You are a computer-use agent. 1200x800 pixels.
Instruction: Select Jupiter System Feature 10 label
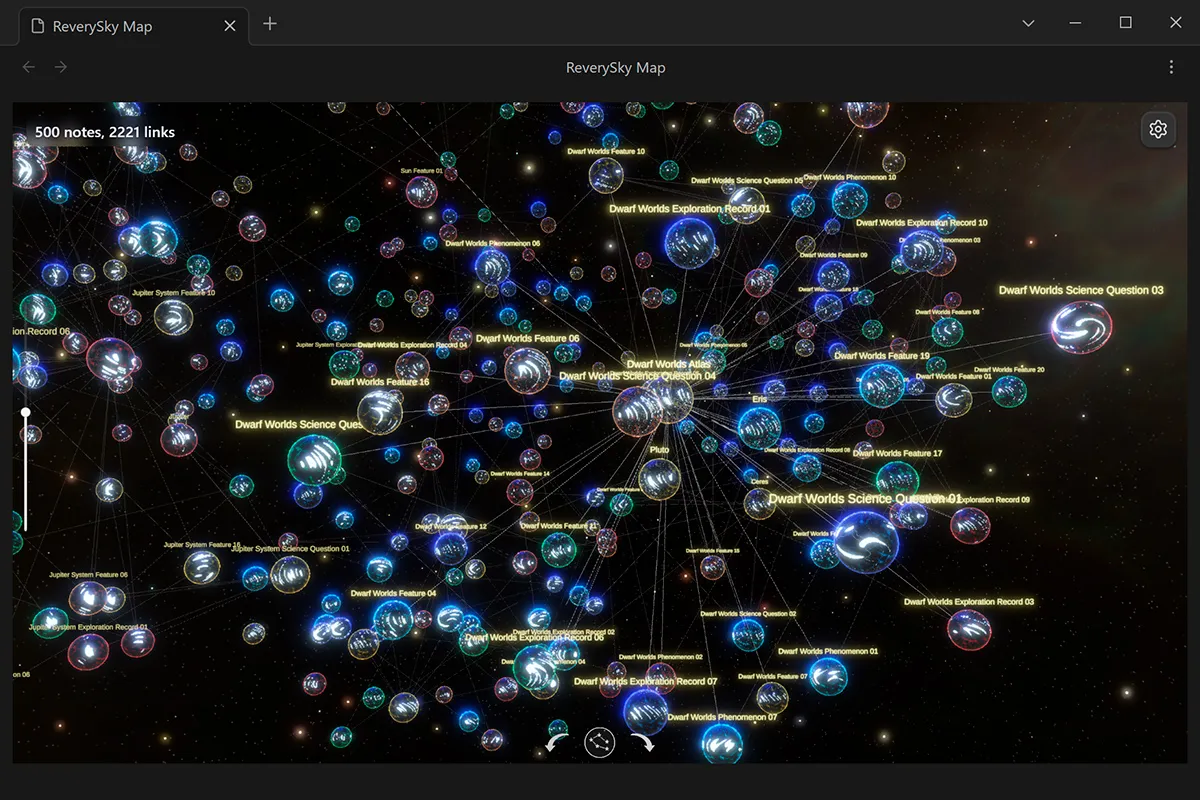tap(174, 293)
